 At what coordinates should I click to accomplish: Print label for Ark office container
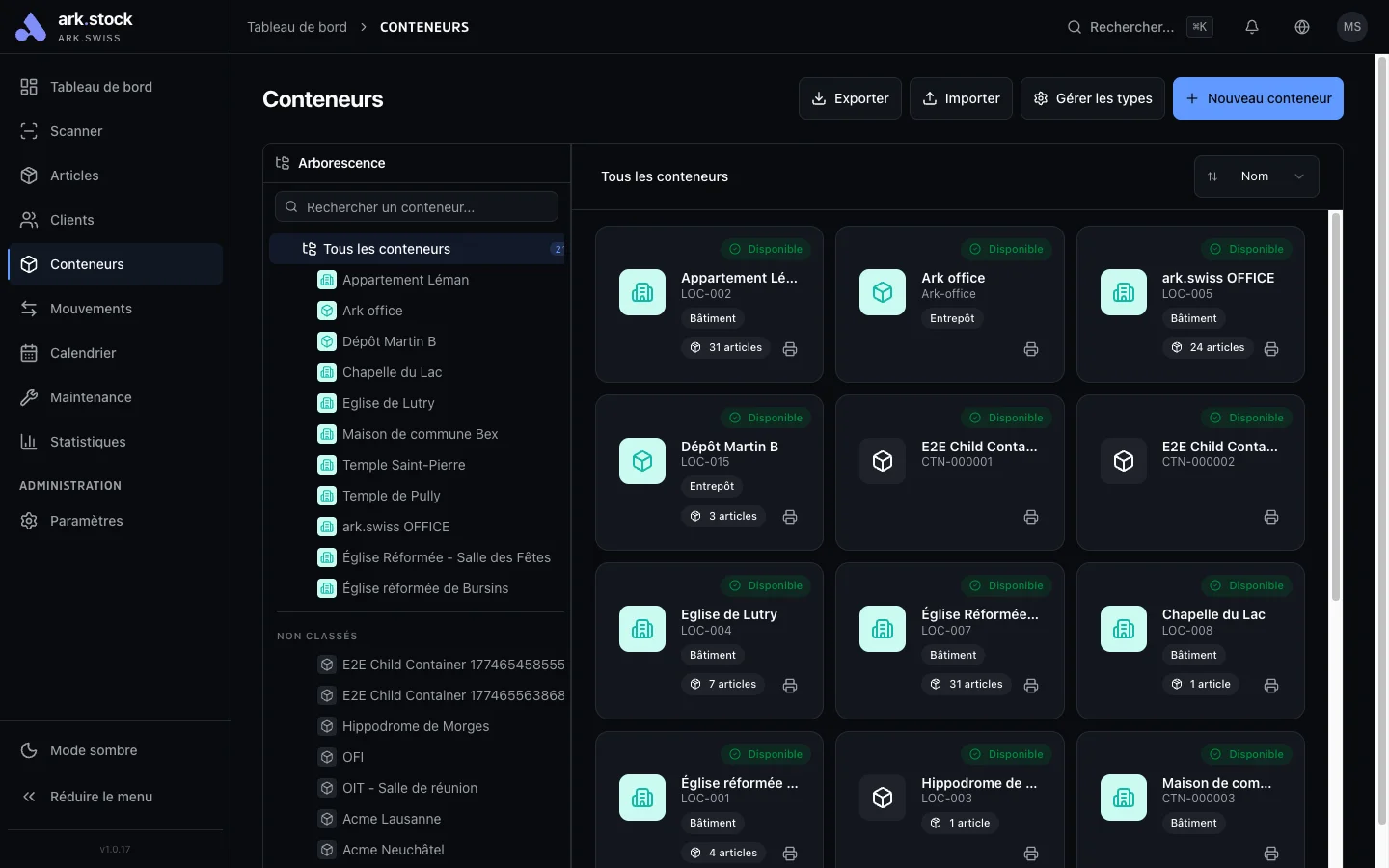click(x=1030, y=349)
